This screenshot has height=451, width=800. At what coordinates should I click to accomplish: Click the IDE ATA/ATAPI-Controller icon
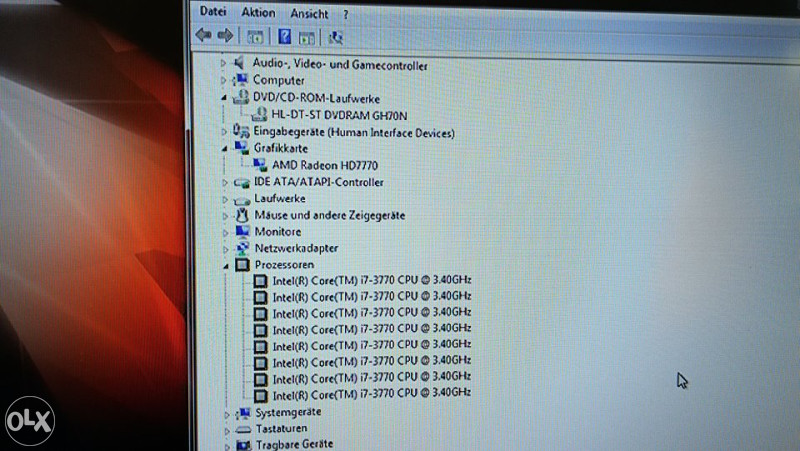241,182
